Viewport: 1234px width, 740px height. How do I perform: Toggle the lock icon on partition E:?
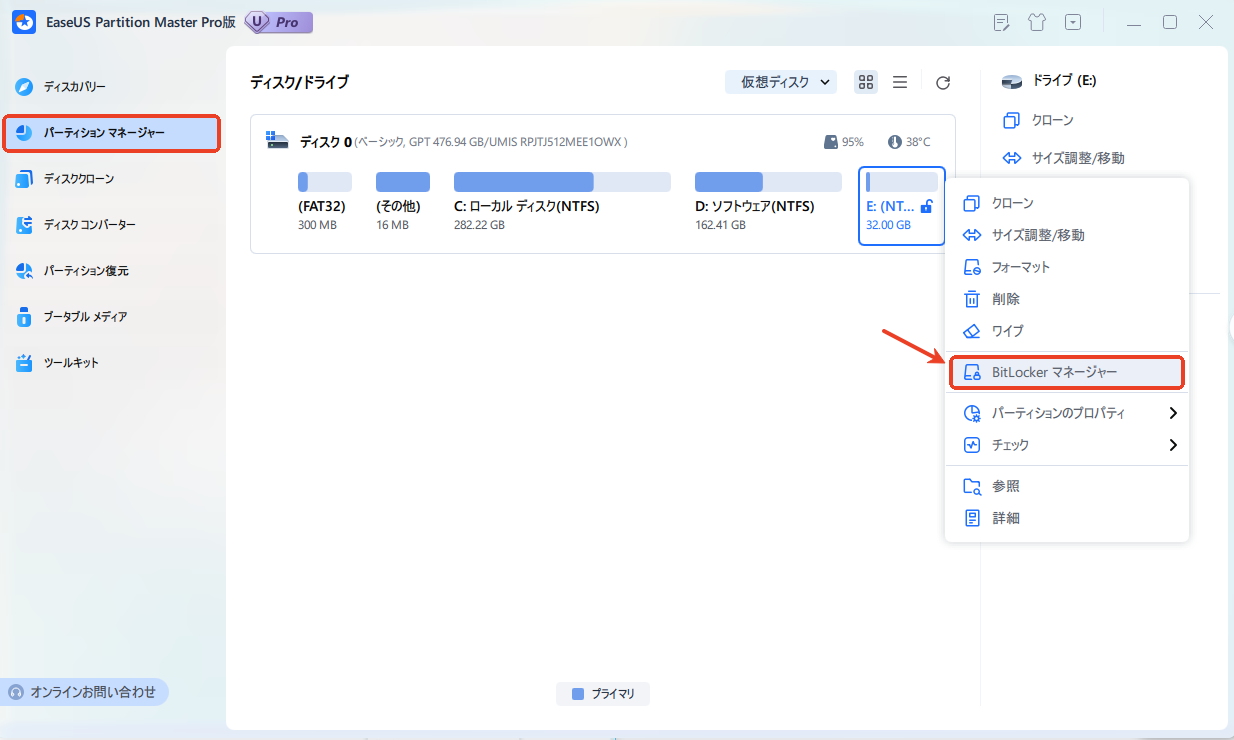[x=925, y=206]
